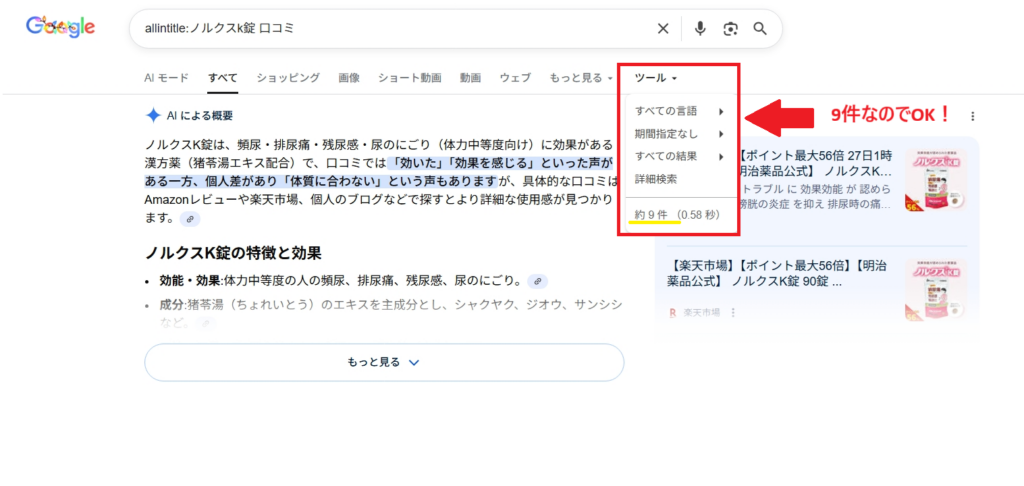The width and height of the screenshot is (1024, 486).
Task: Click the link chip after 尿のにごり bullet
Action: 538,281
